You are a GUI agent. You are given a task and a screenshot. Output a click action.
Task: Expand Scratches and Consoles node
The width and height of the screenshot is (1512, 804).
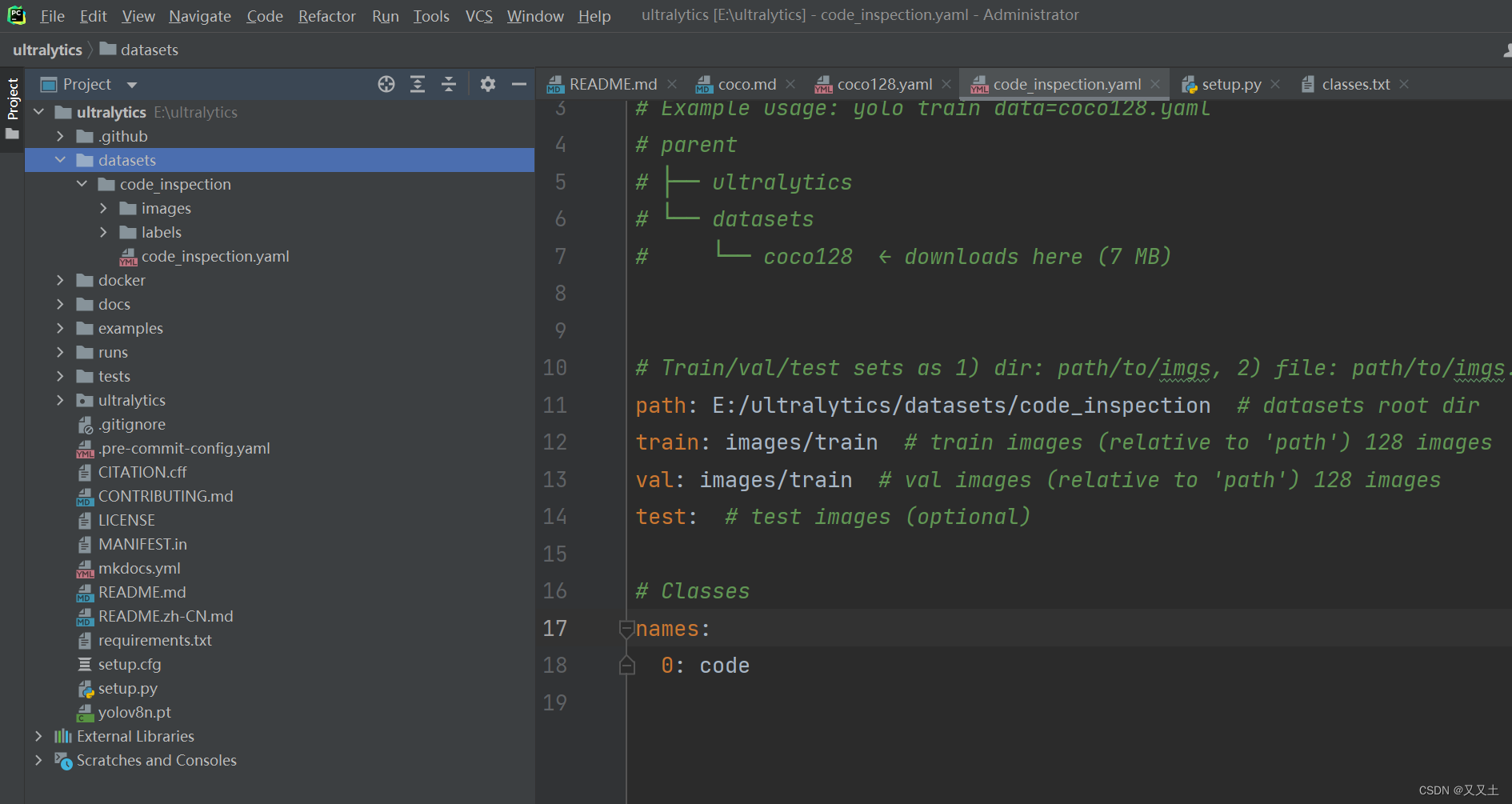[x=38, y=760]
